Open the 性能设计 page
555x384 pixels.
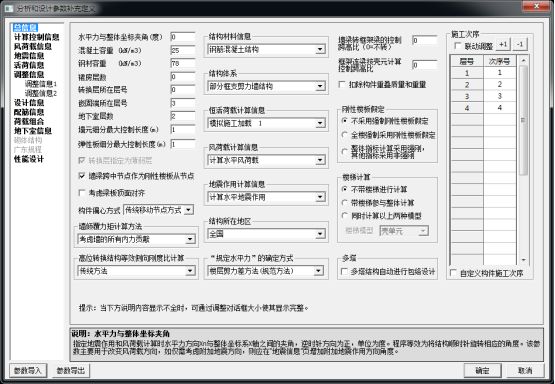29,159
